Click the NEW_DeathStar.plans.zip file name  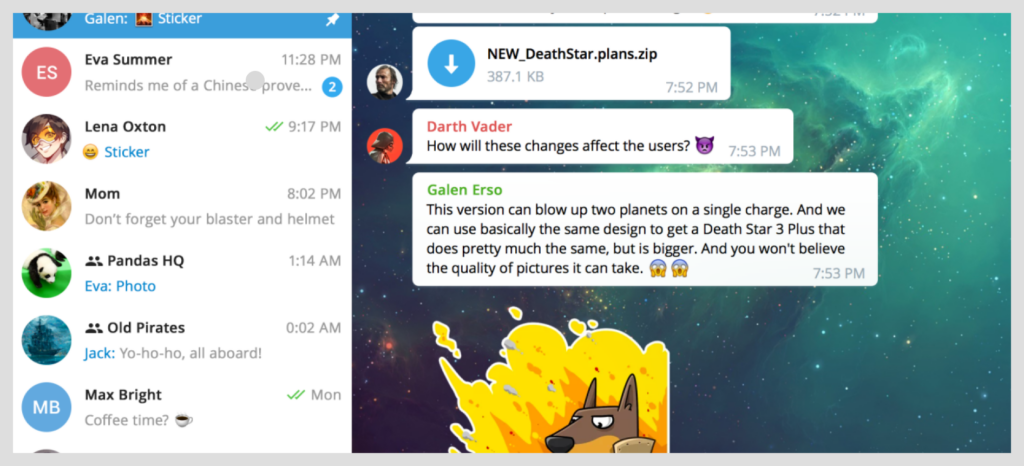(x=572, y=54)
